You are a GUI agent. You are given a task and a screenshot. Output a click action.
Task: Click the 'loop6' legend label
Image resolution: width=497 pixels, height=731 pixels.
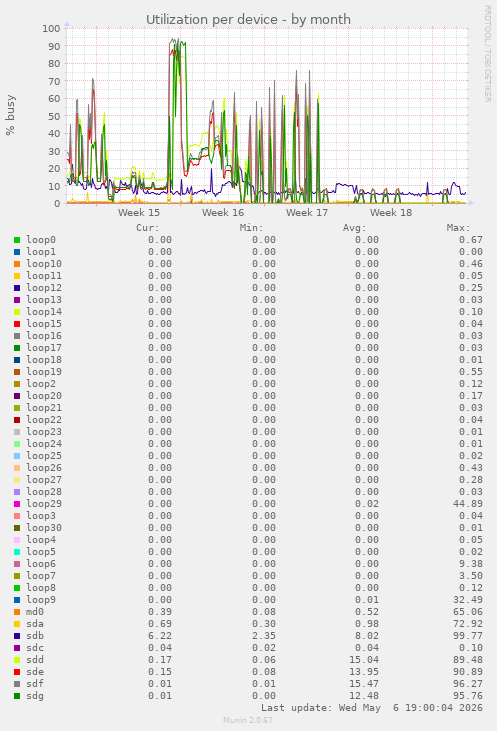click(x=41, y=564)
